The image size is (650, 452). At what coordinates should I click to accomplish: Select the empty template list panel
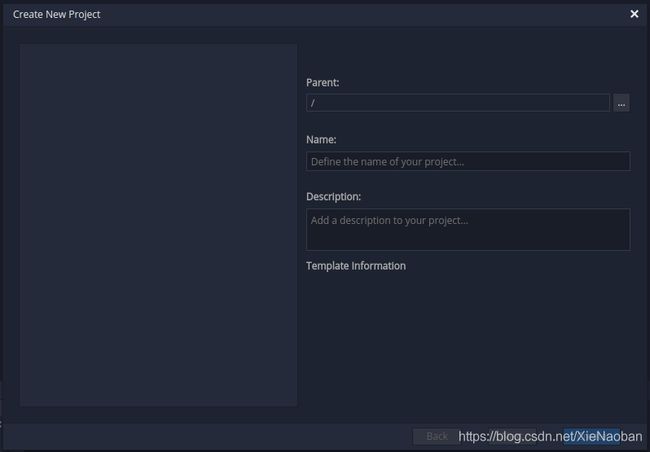tap(158, 225)
